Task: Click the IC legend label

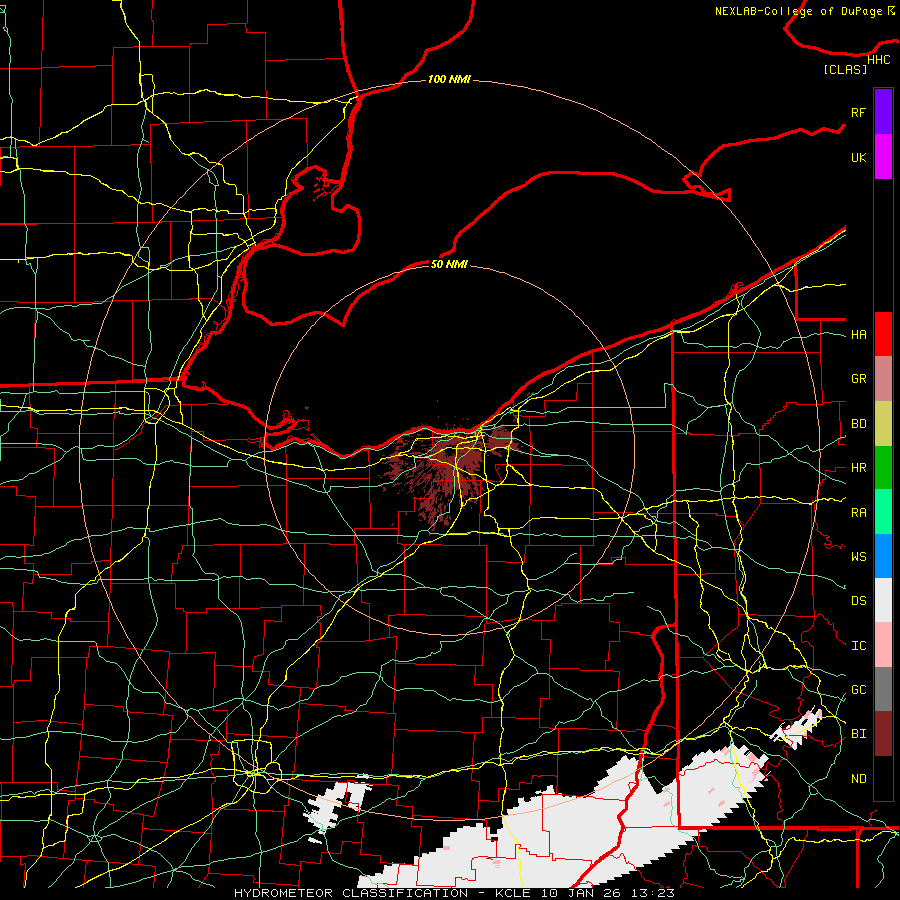Action: 858,646
